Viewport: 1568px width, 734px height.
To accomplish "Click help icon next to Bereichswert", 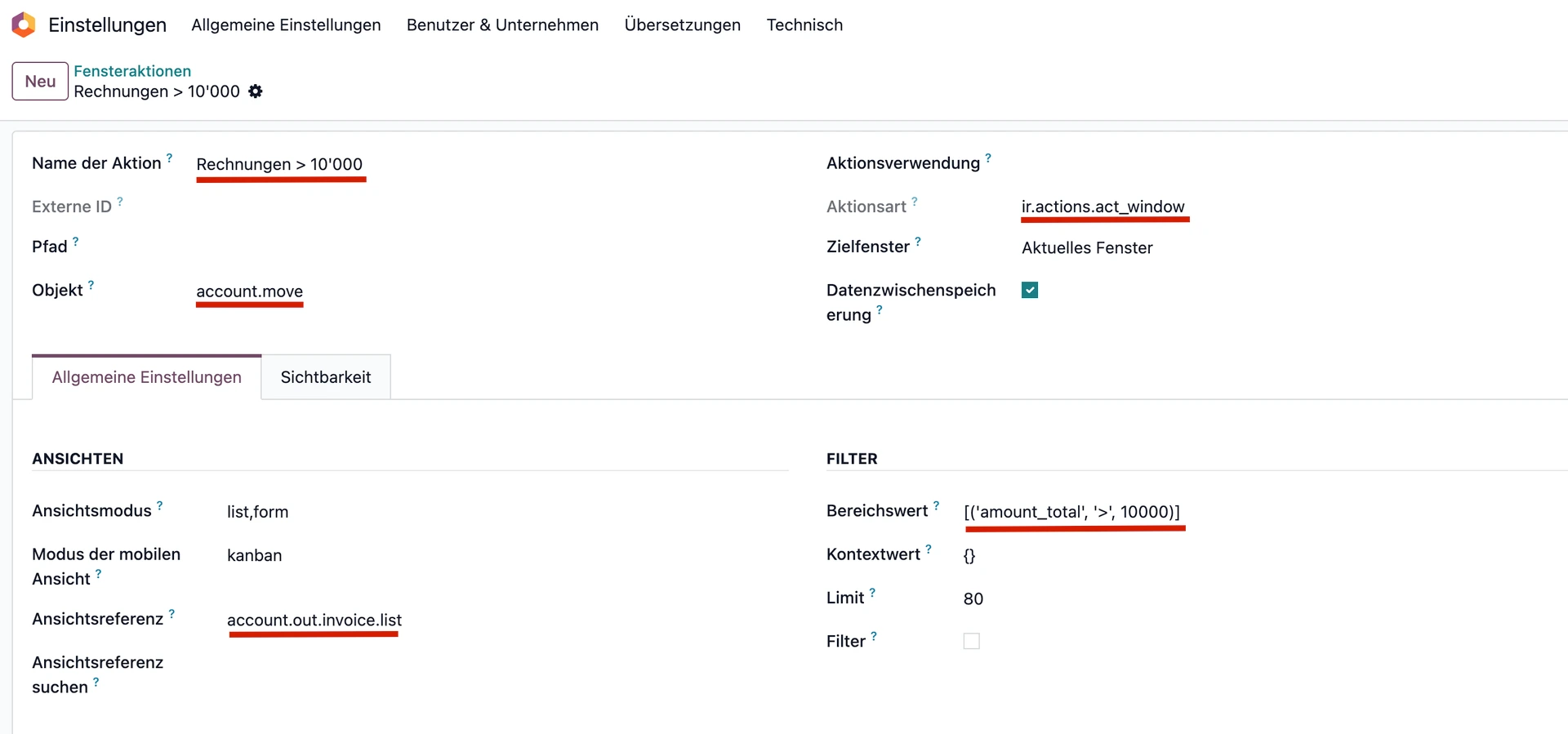I will pyautogui.click(x=936, y=505).
